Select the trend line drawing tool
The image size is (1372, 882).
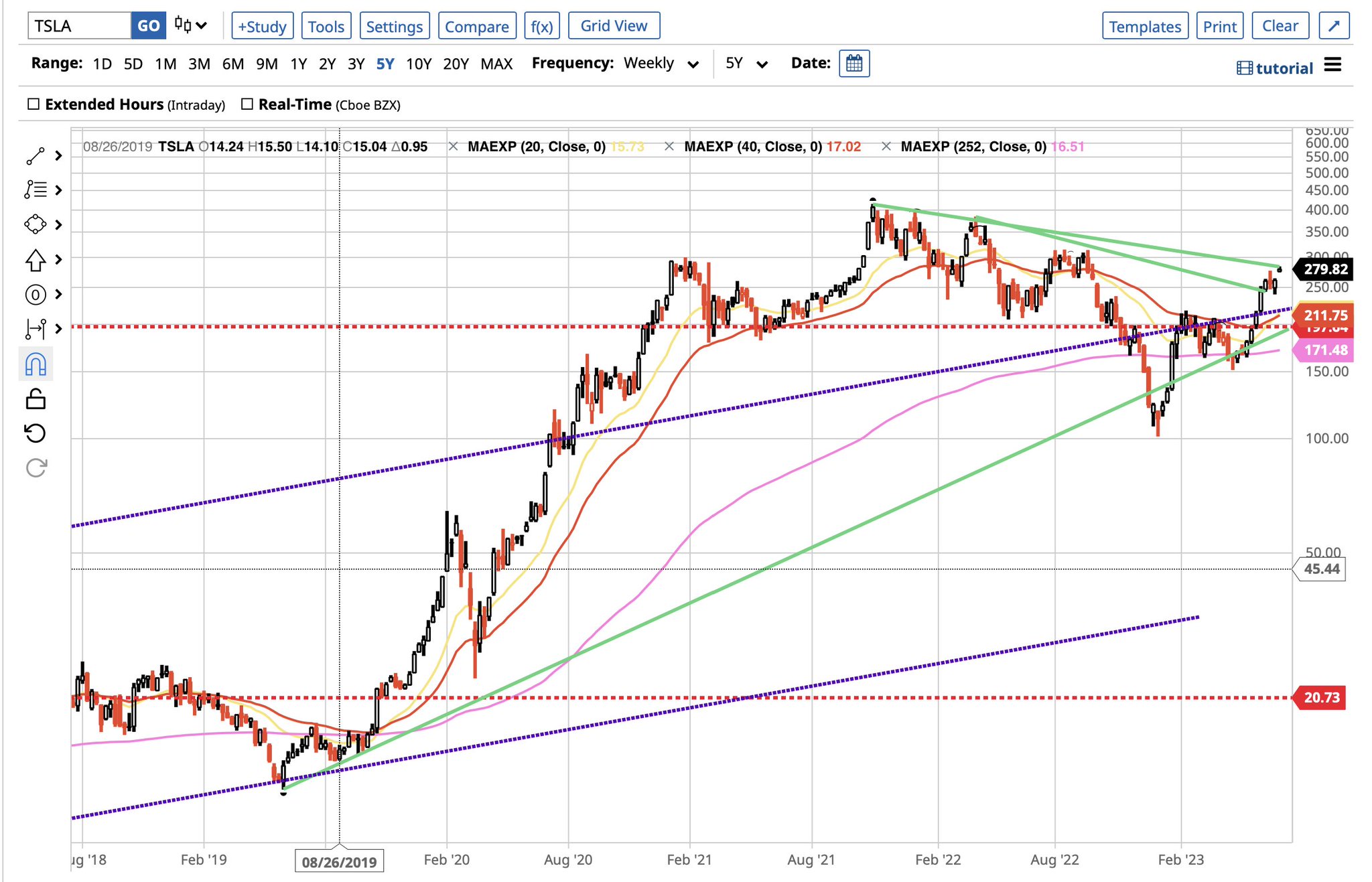point(35,155)
